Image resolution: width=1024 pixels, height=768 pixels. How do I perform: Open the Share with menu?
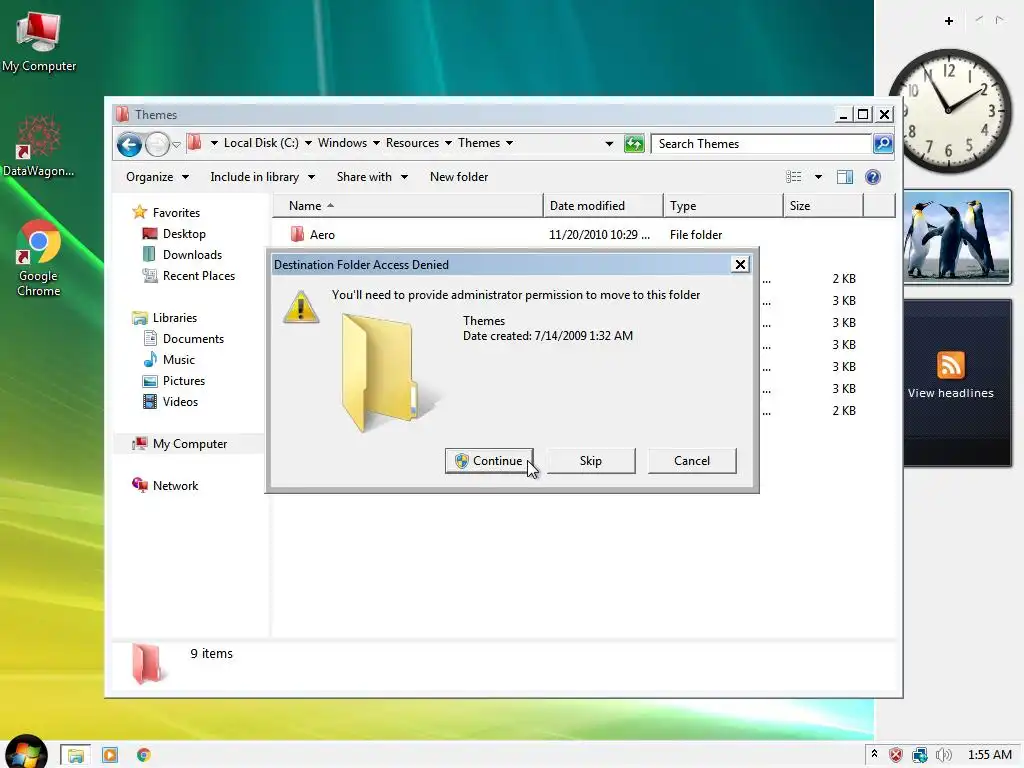point(372,177)
